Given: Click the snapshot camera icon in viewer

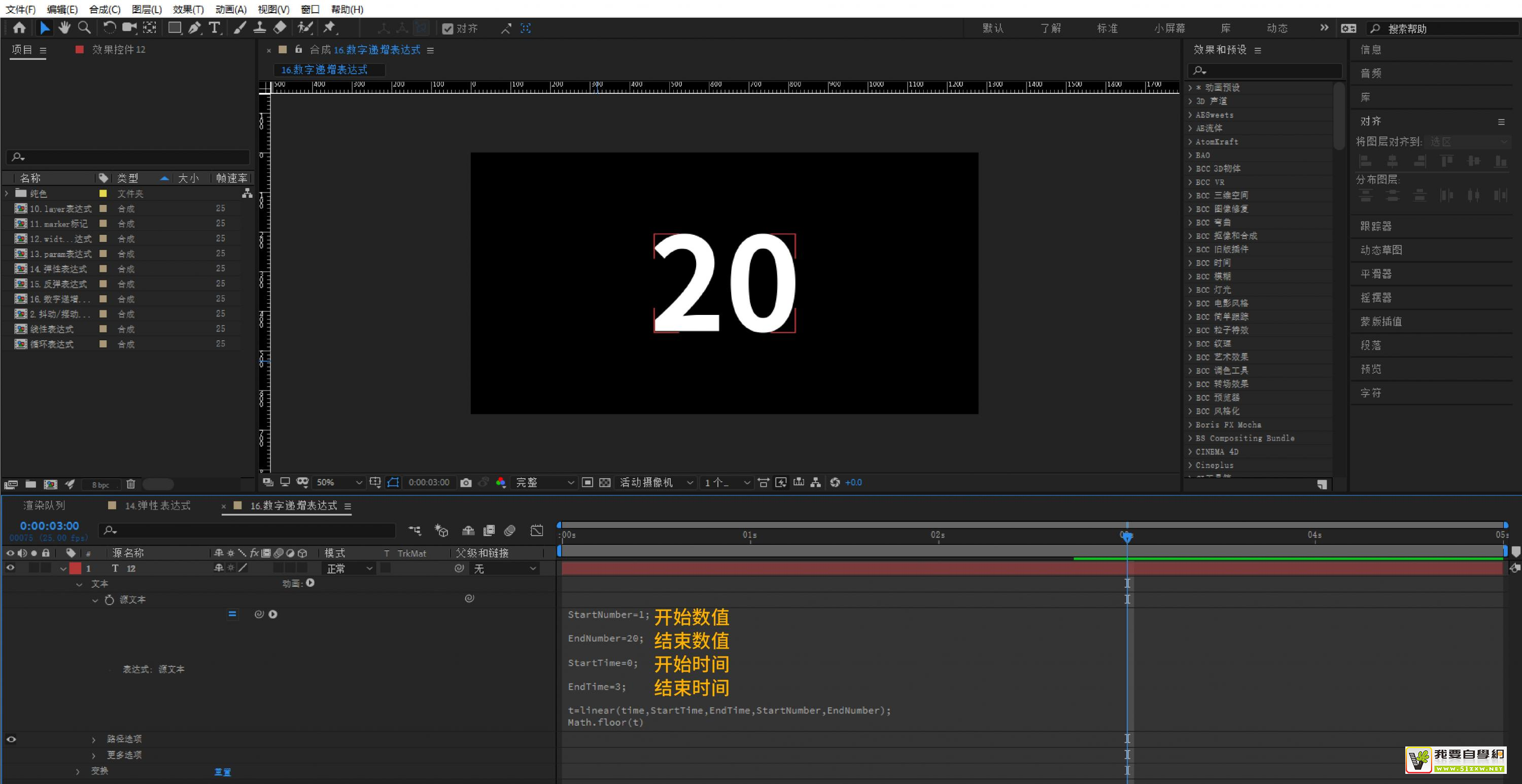Looking at the screenshot, I should [466, 483].
